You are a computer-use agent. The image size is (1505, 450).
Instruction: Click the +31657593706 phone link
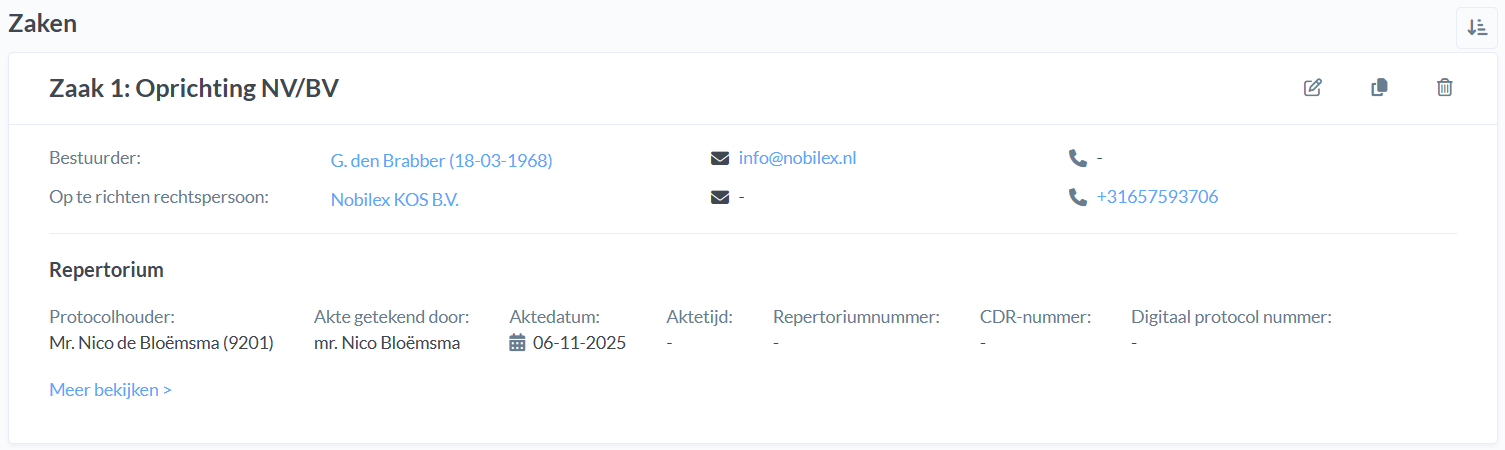(x=1157, y=197)
